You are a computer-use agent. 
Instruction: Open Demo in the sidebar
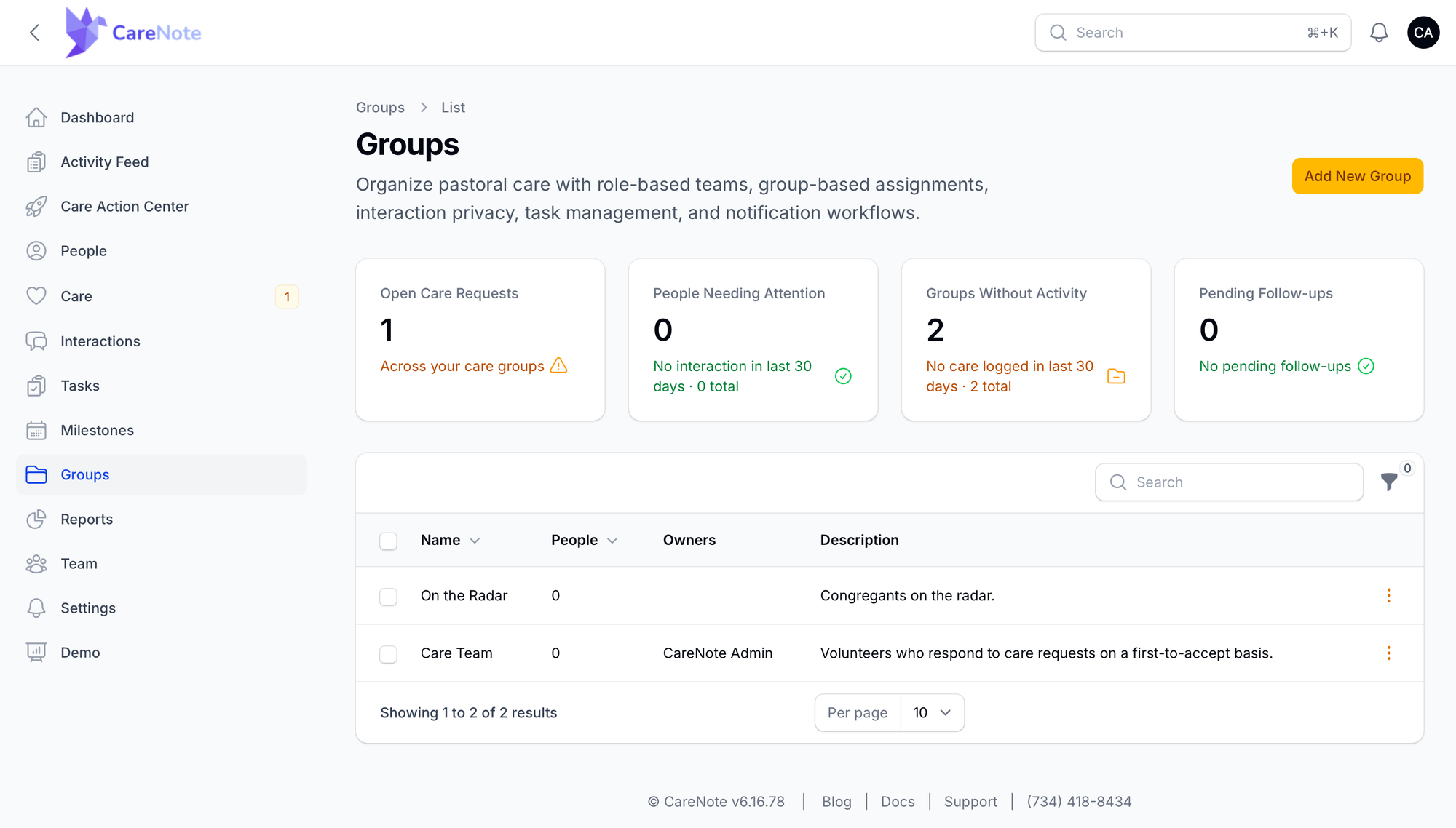click(x=162, y=653)
